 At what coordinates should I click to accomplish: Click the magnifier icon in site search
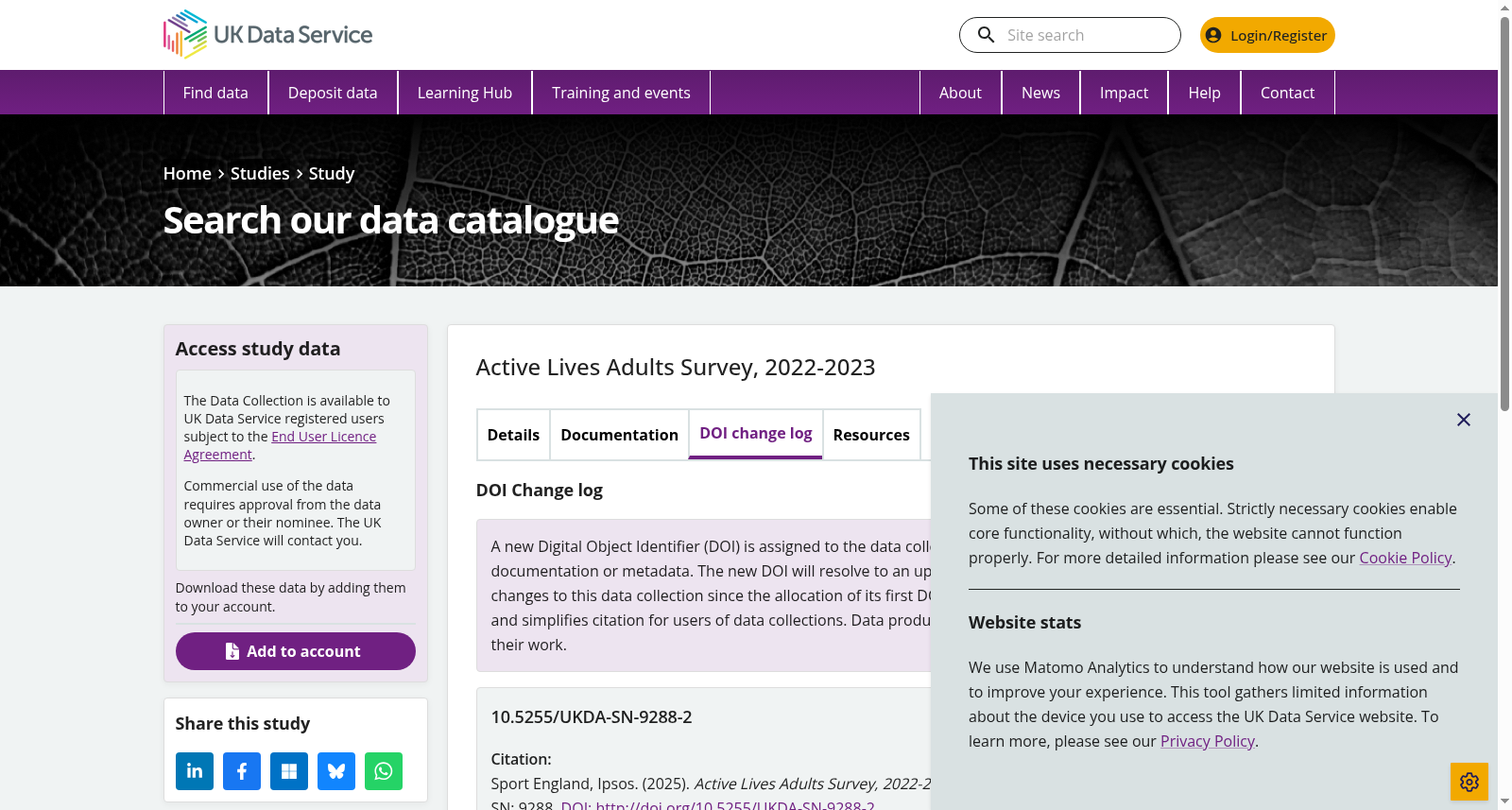[x=986, y=35]
